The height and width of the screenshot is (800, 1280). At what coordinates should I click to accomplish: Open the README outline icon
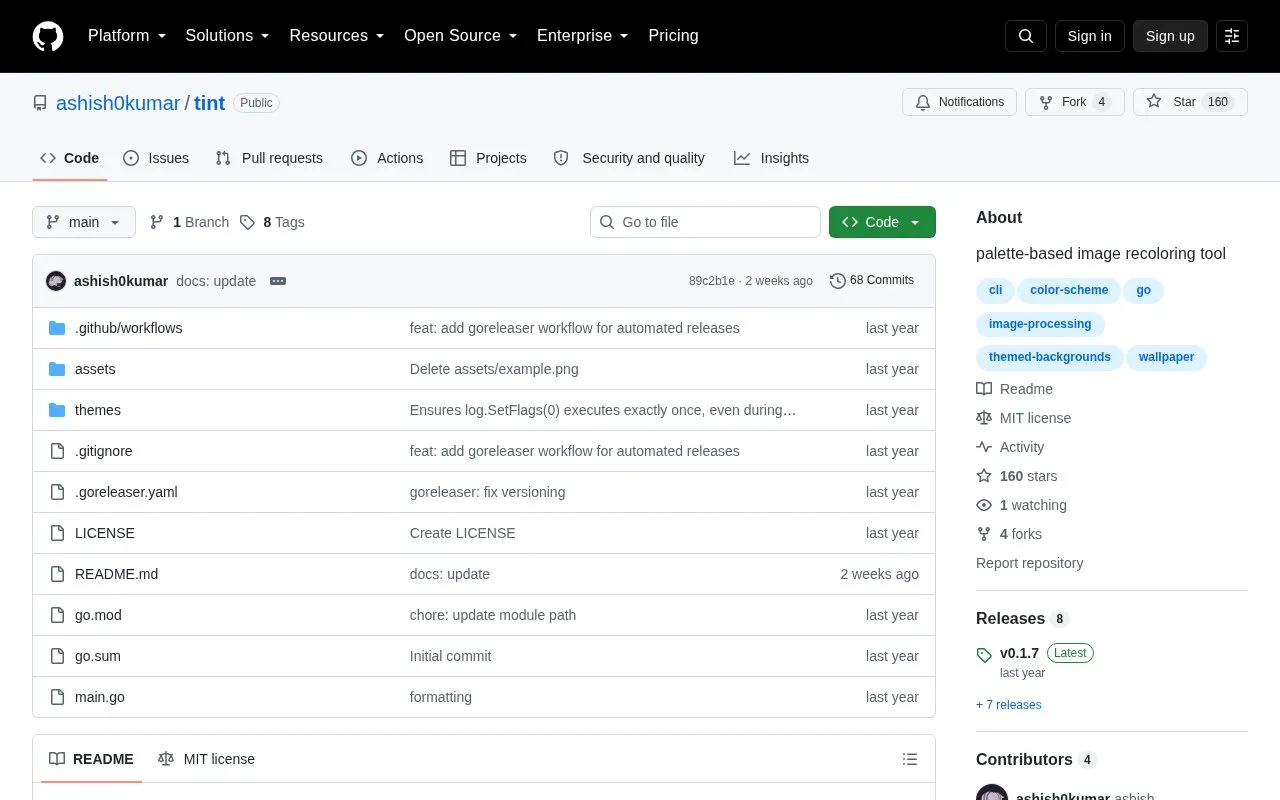(910, 759)
